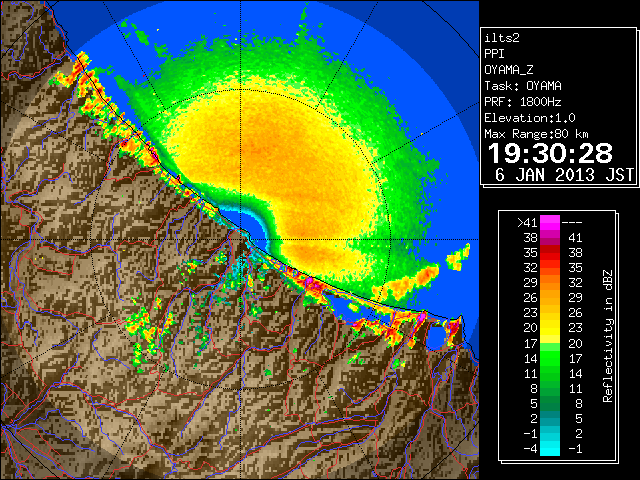Click the red 35-38 dBZ legend swatch
This screenshot has width=640, height=480.
(x=550, y=253)
